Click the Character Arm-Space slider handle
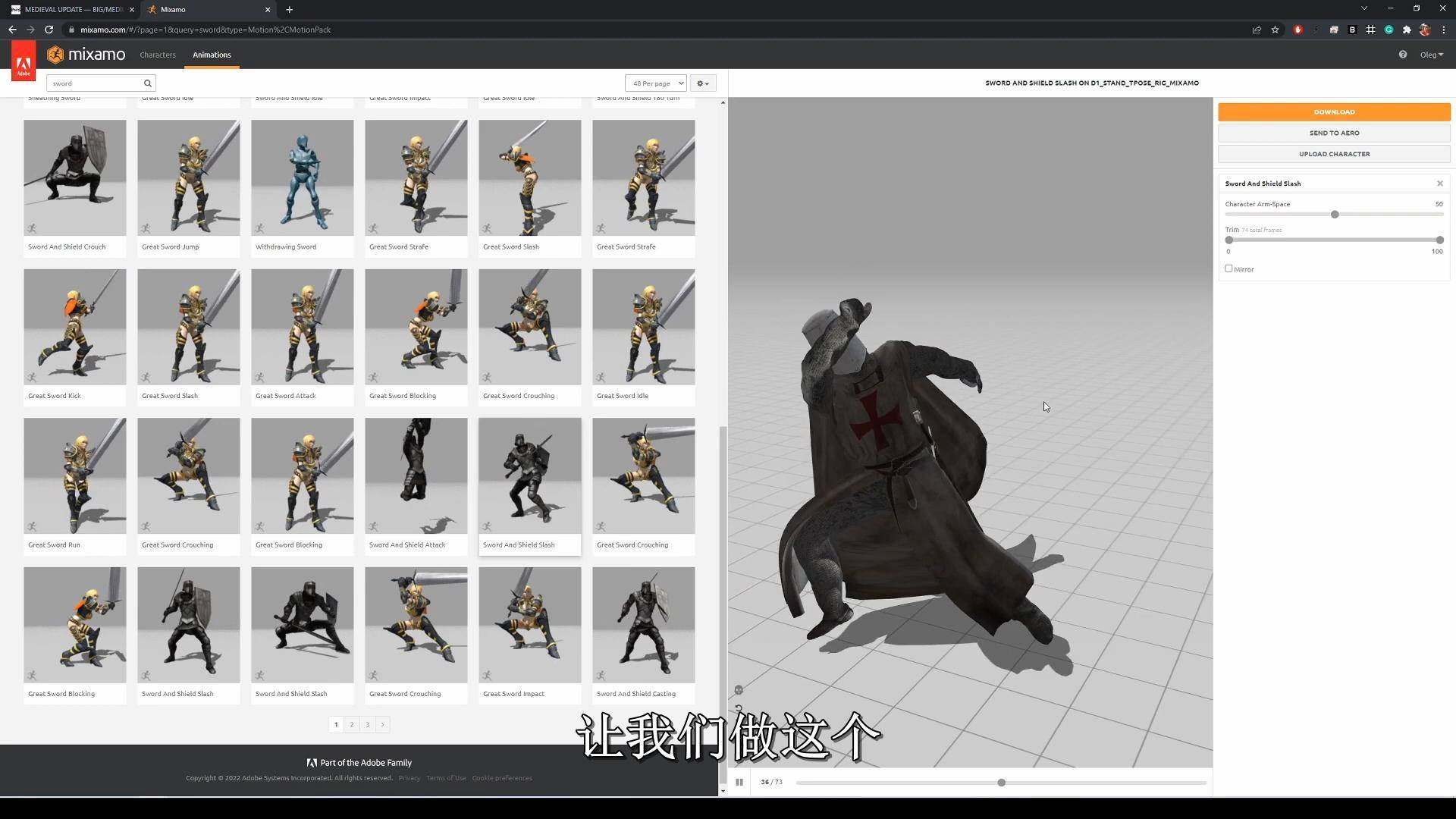This screenshot has width=1456, height=819. click(x=1335, y=215)
